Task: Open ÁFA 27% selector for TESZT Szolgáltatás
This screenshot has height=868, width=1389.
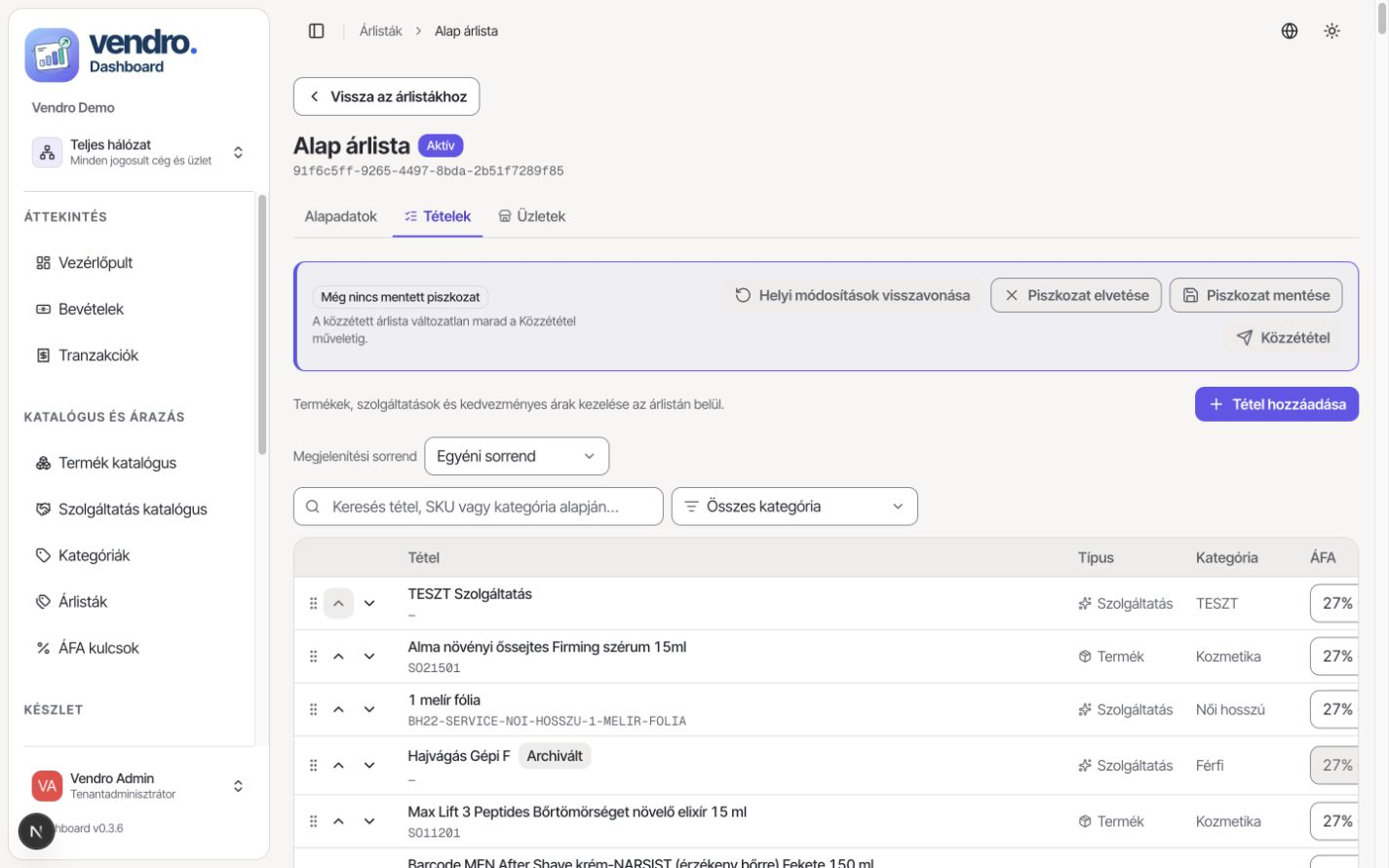Action: pos(1334,604)
